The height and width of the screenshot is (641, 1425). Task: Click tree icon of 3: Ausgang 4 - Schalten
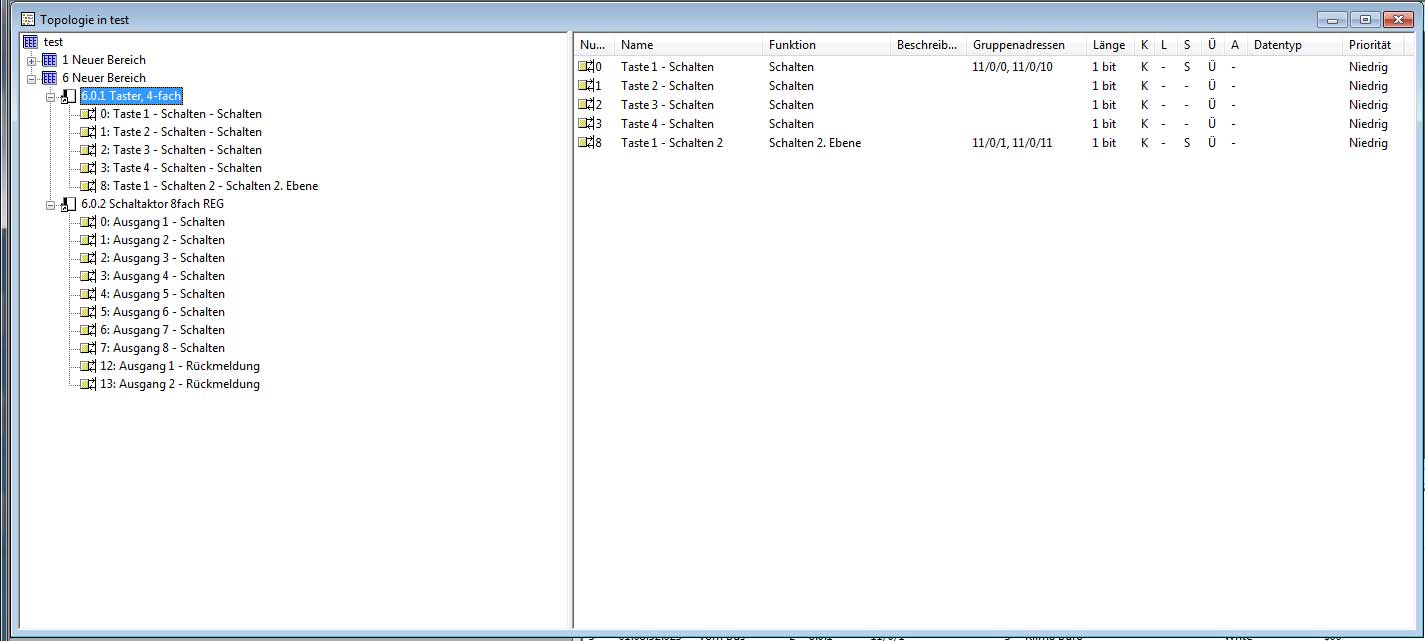click(88, 276)
